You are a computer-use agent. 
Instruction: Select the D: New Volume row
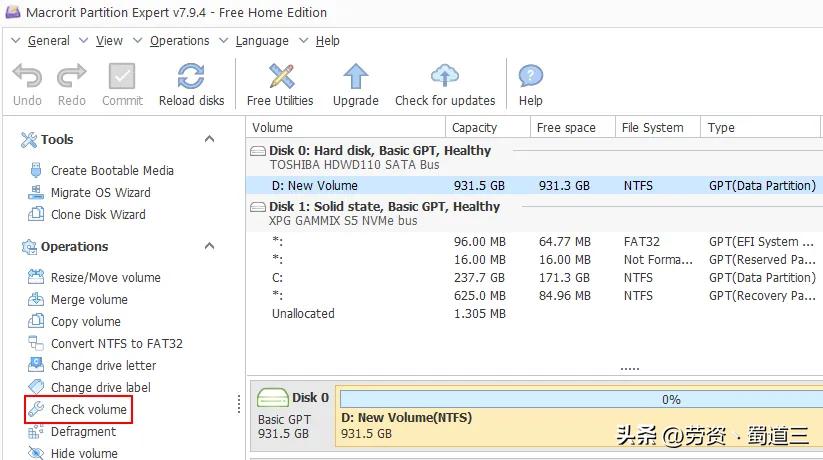point(534,185)
